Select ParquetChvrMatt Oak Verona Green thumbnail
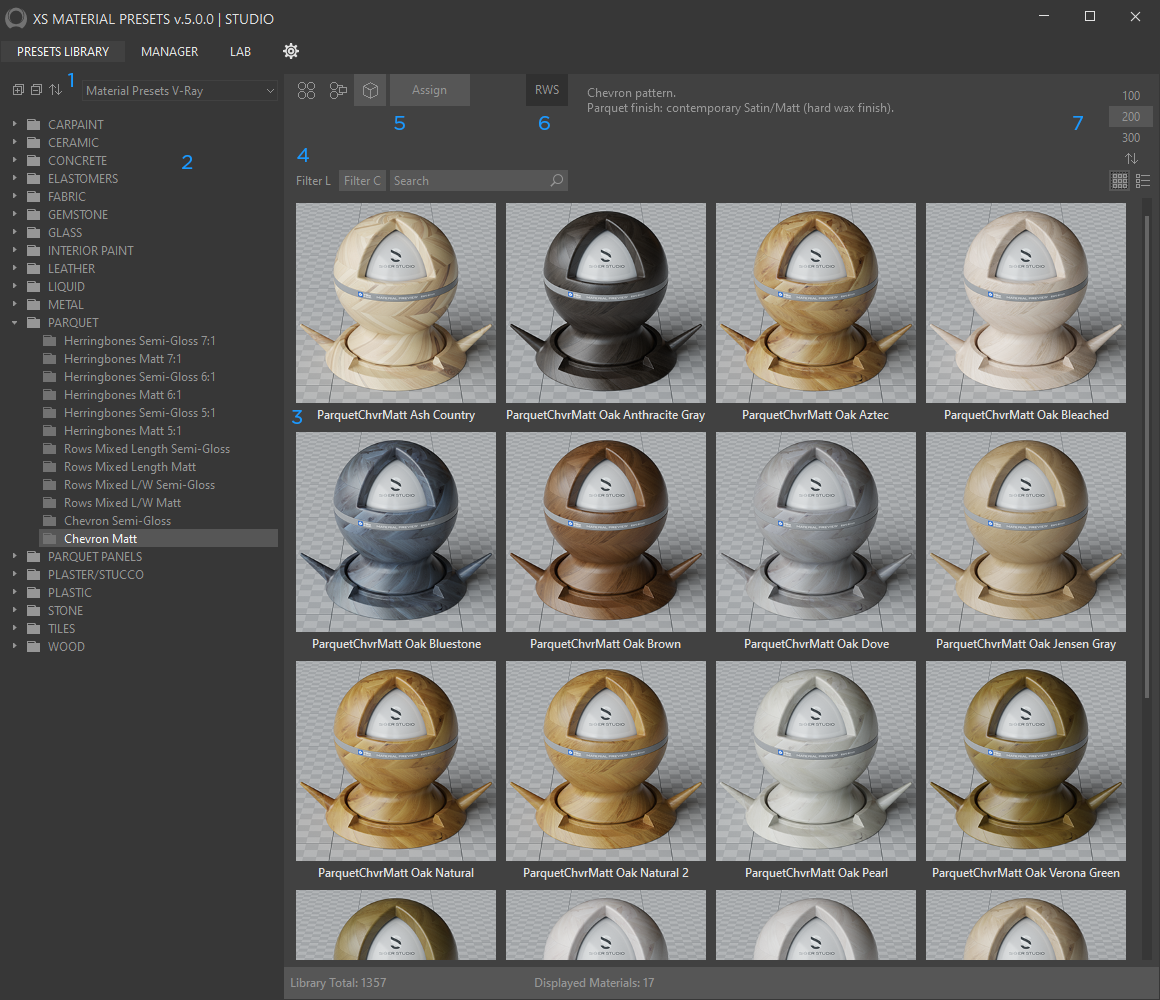This screenshot has width=1160, height=1000. tap(1026, 761)
